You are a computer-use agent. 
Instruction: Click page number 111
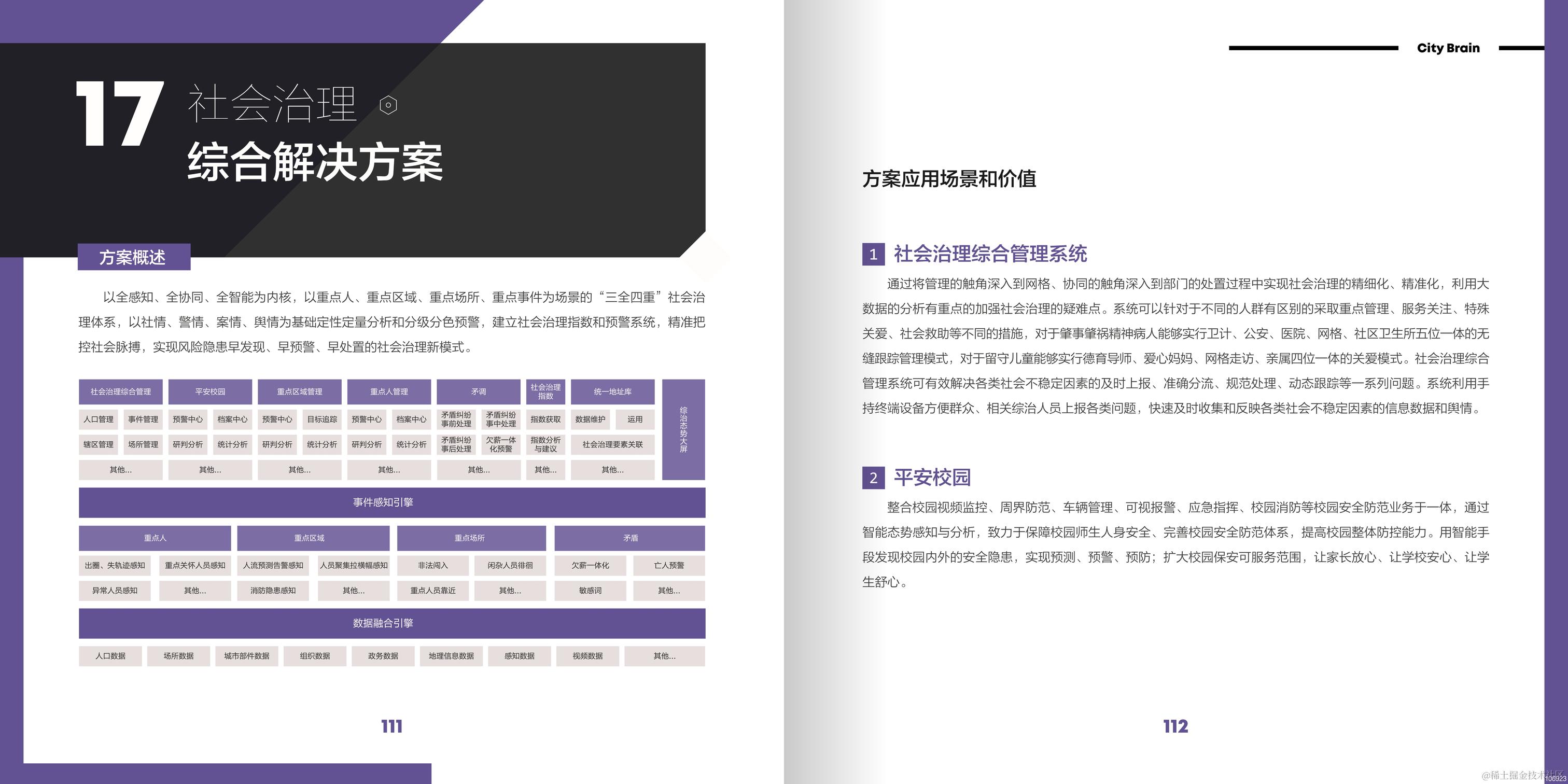391,725
